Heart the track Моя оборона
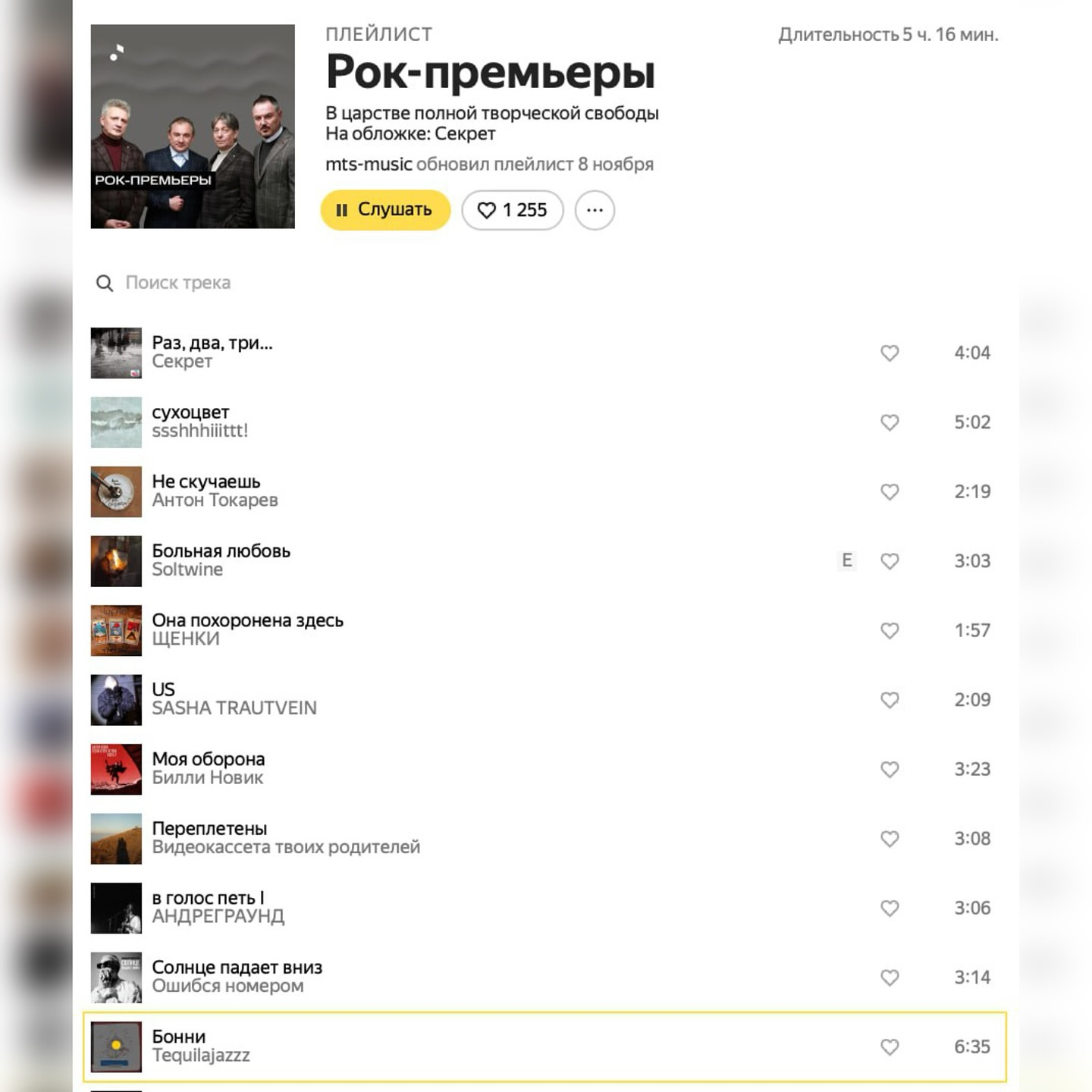This screenshot has width=1092, height=1092. [x=890, y=770]
